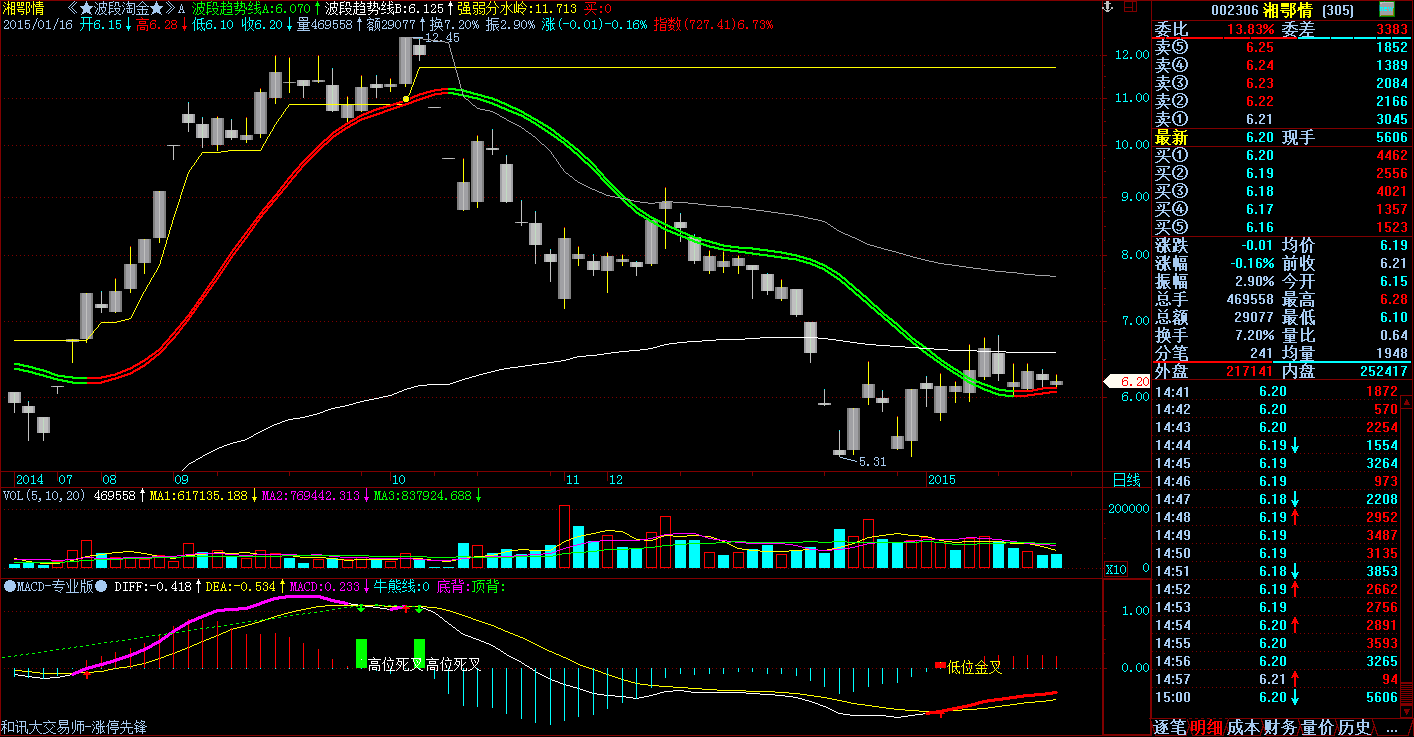
Task: Click the 2015 label on the time axis
Action: point(944,479)
